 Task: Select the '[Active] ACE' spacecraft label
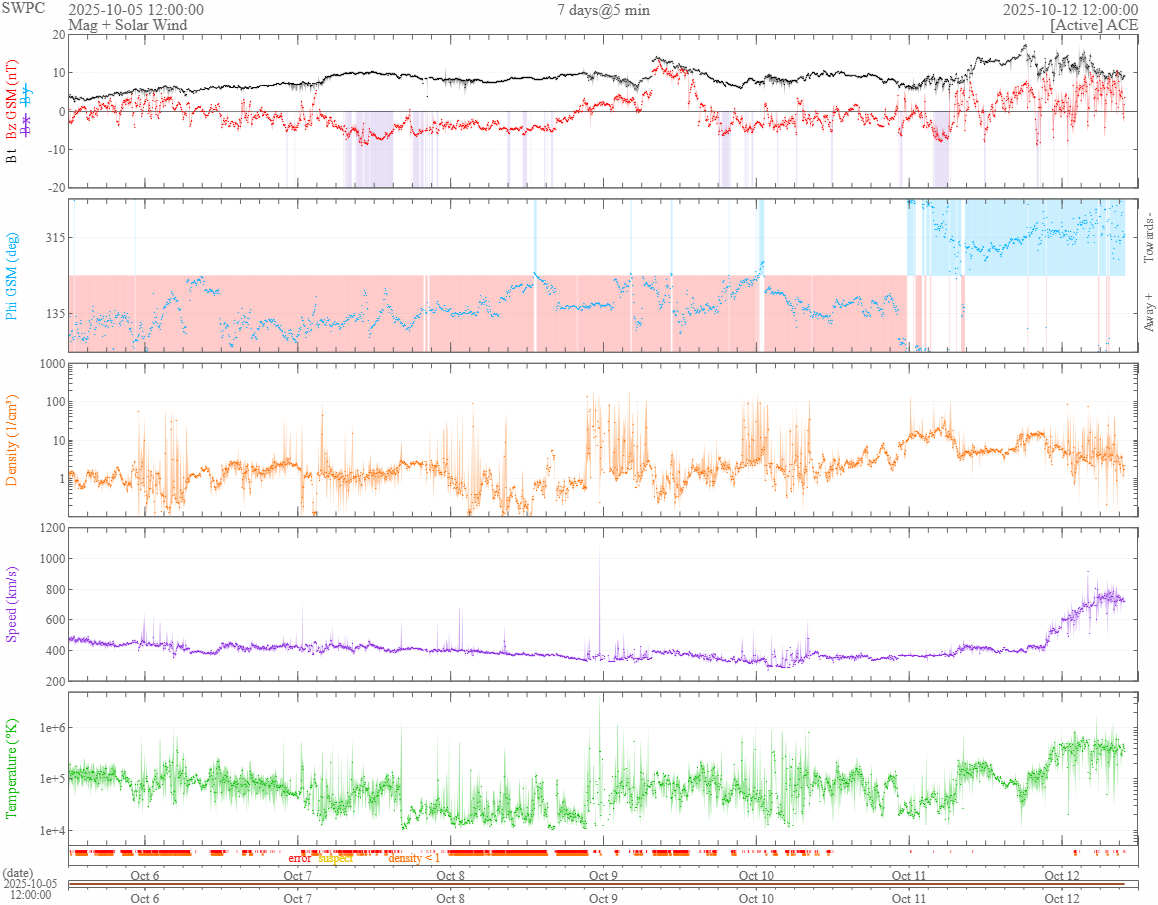coord(1094,24)
